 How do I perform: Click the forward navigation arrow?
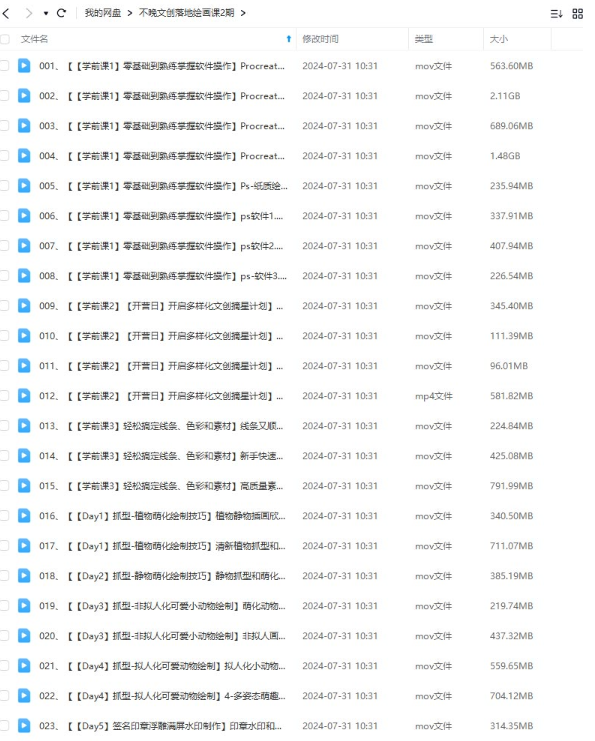coord(29,13)
